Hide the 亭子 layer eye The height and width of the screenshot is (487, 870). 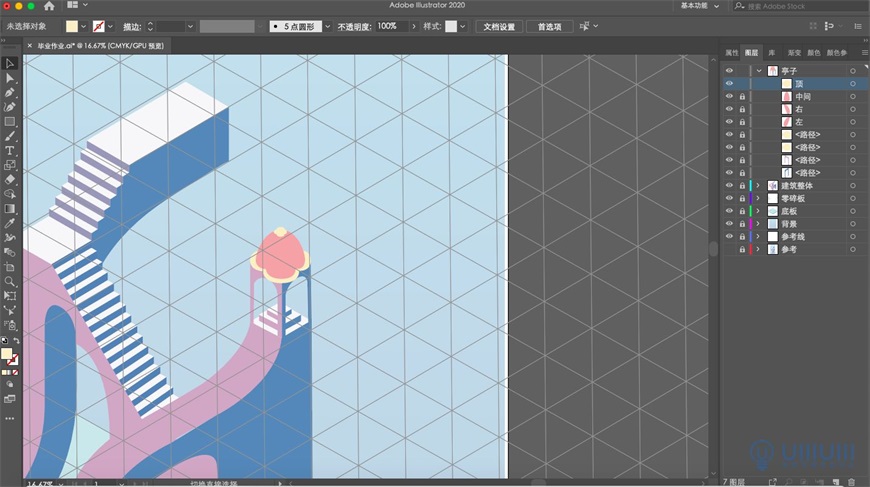729,71
